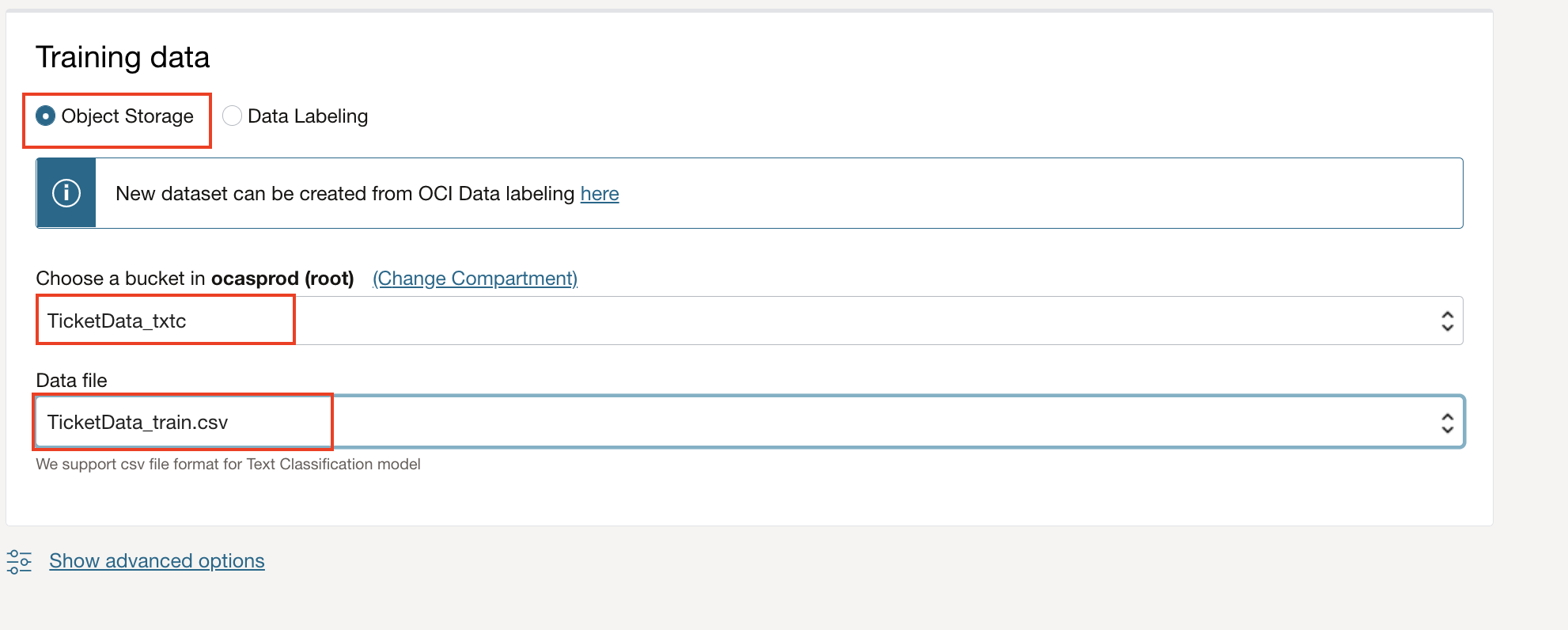Screen dimensions: 1568x630
Task: Click the empty middle of the bucket selector
Action: pyautogui.click(x=862, y=321)
